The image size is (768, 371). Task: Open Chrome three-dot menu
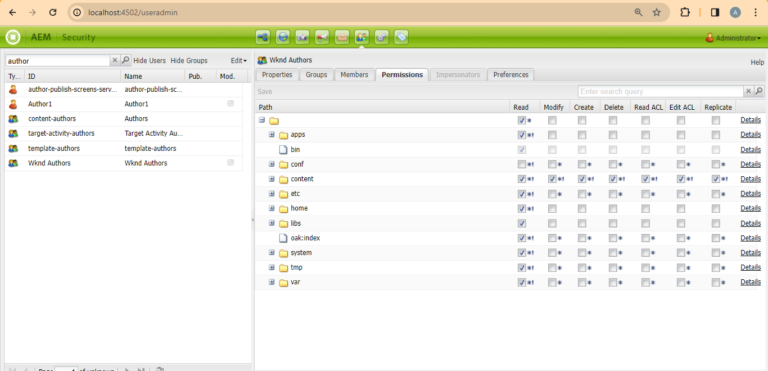click(x=756, y=13)
